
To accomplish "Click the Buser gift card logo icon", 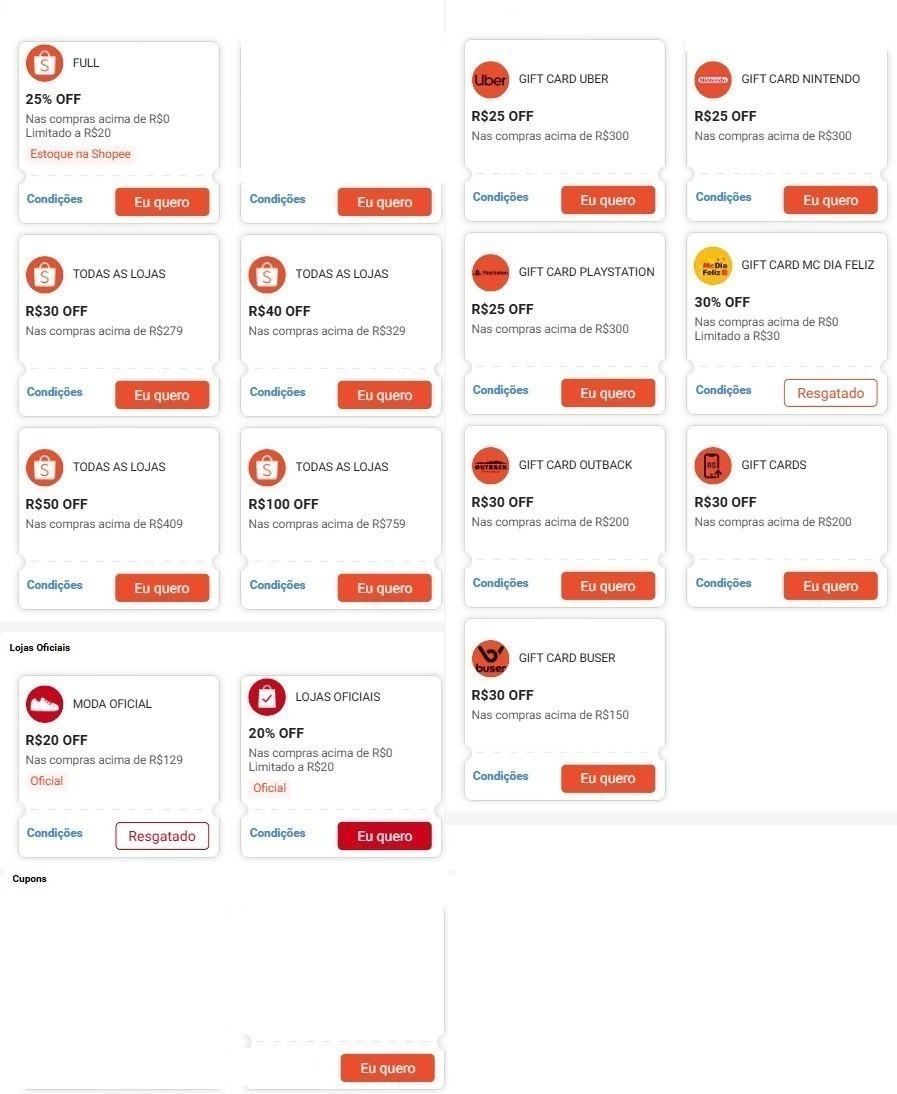I will [490, 659].
